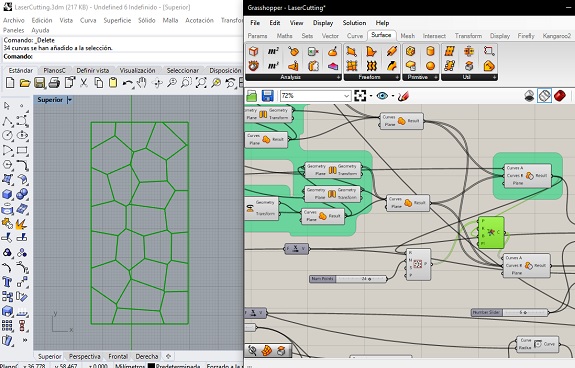This screenshot has width=575, height=368.
Task: Switch to Derecha viewport tab
Action: 147,356
